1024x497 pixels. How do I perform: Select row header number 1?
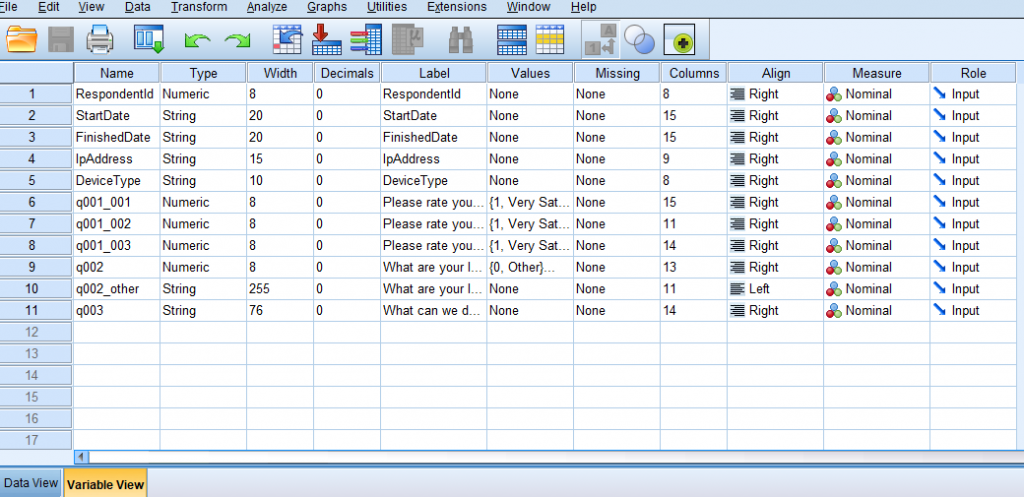[x=37, y=94]
